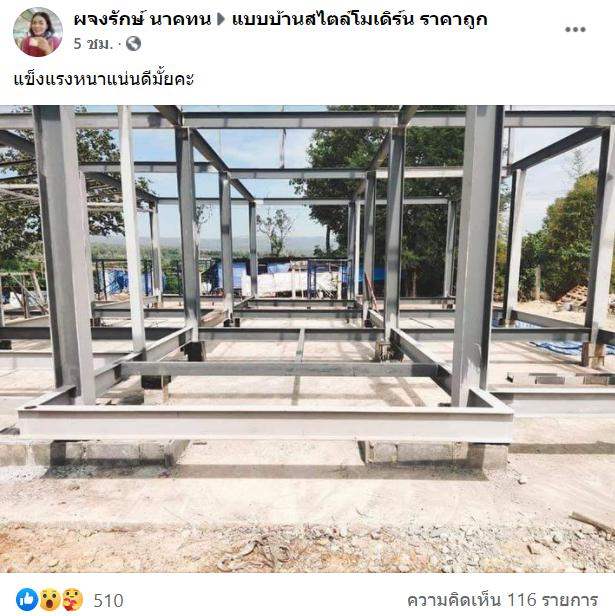Click the Care reaction emoji icon
The image size is (615, 616).
point(72,600)
